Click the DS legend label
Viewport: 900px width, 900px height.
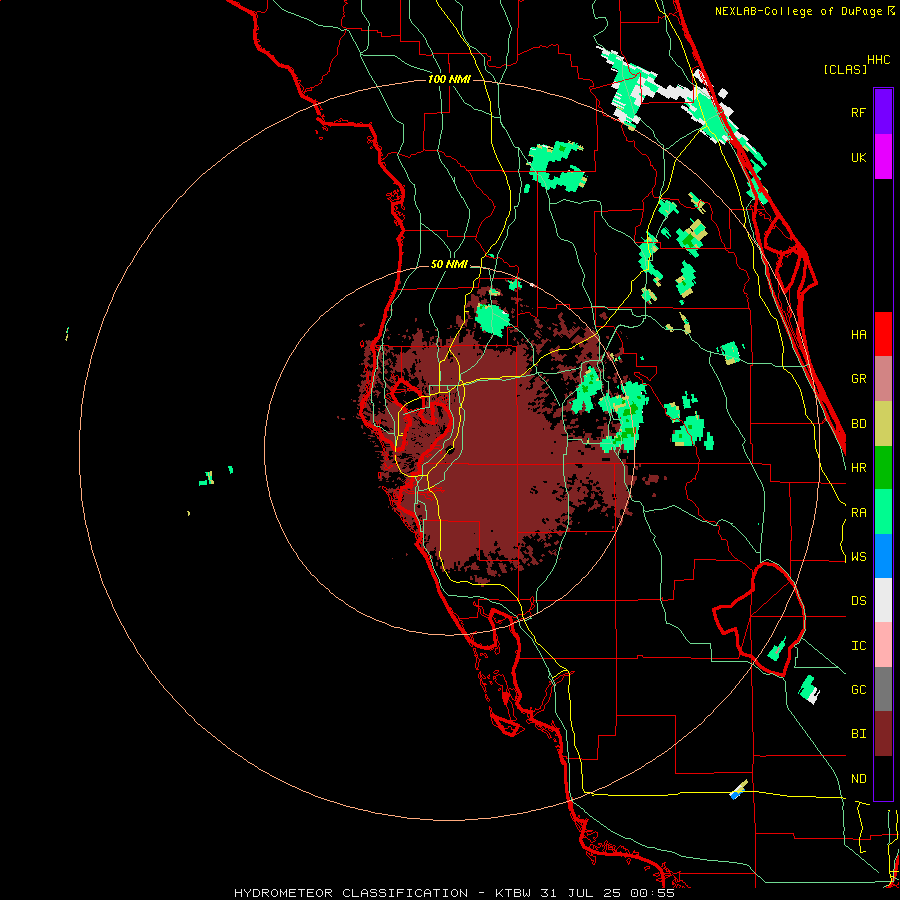[858, 601]
